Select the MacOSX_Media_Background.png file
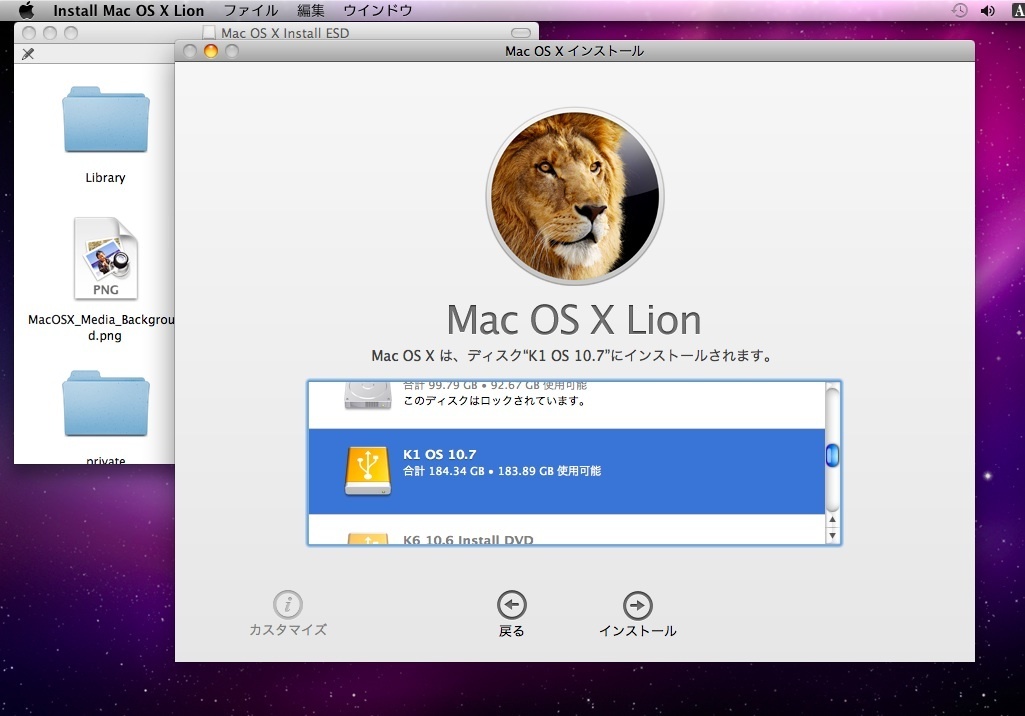This screenshot has width=1025, height=716. click(x=105, y=262)
